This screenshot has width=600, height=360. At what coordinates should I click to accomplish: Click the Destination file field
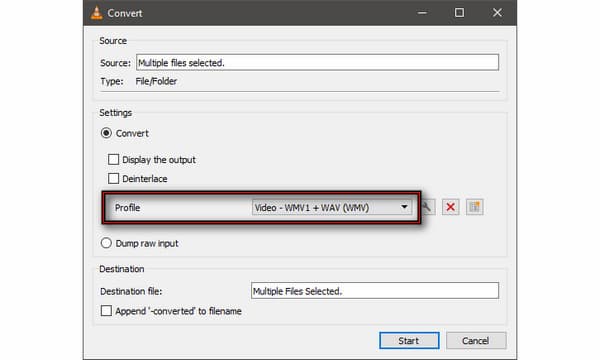pos(375,291)
